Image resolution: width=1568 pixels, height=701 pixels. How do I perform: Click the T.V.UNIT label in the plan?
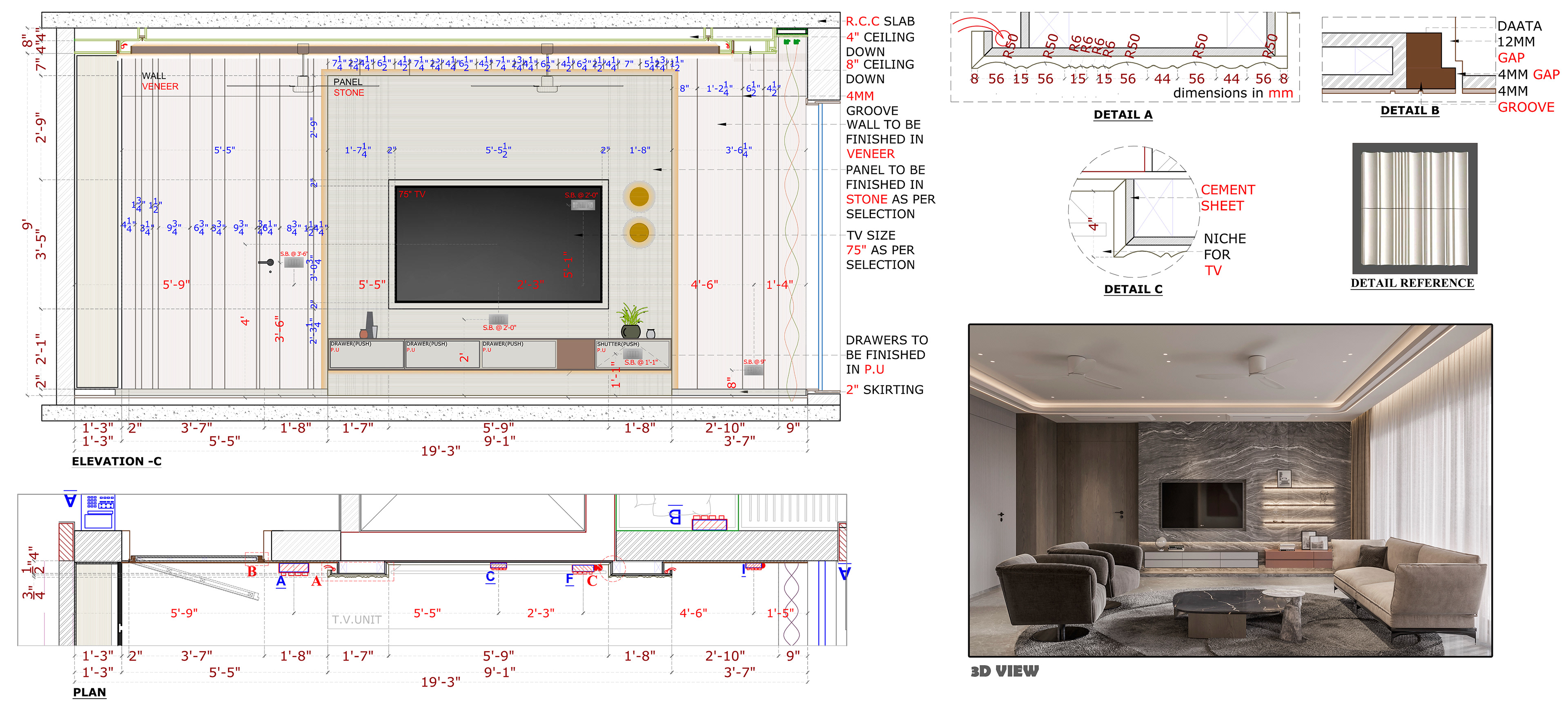coord(357,619)
